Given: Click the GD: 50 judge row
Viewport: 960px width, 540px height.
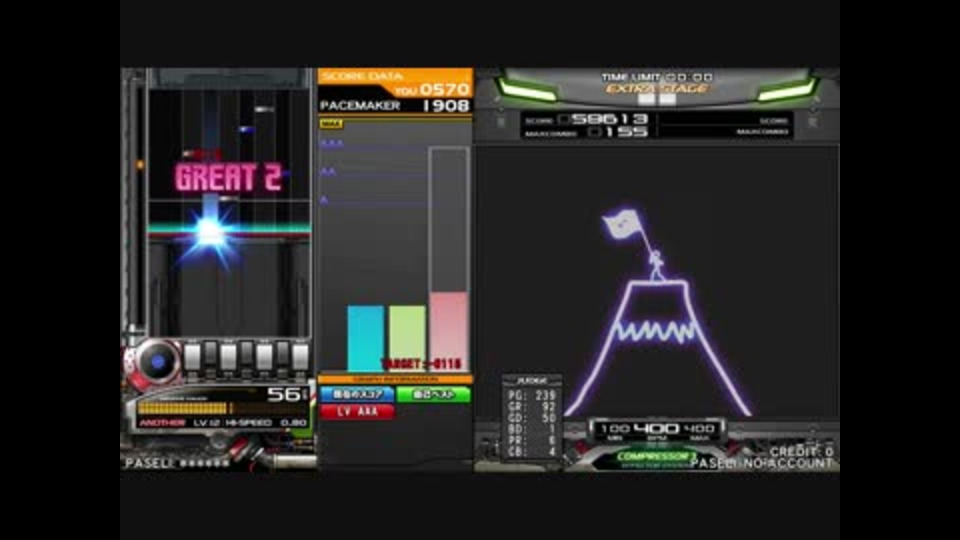Looking at the screenshot, I should 531,418.
